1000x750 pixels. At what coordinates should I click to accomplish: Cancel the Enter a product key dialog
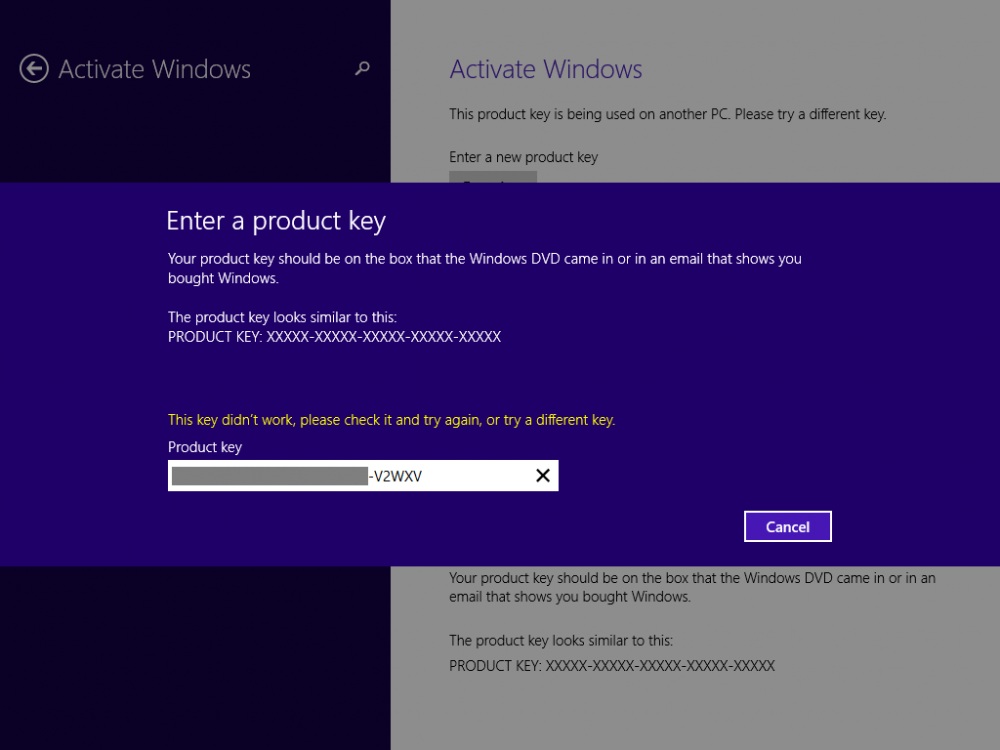pos(788,527)
